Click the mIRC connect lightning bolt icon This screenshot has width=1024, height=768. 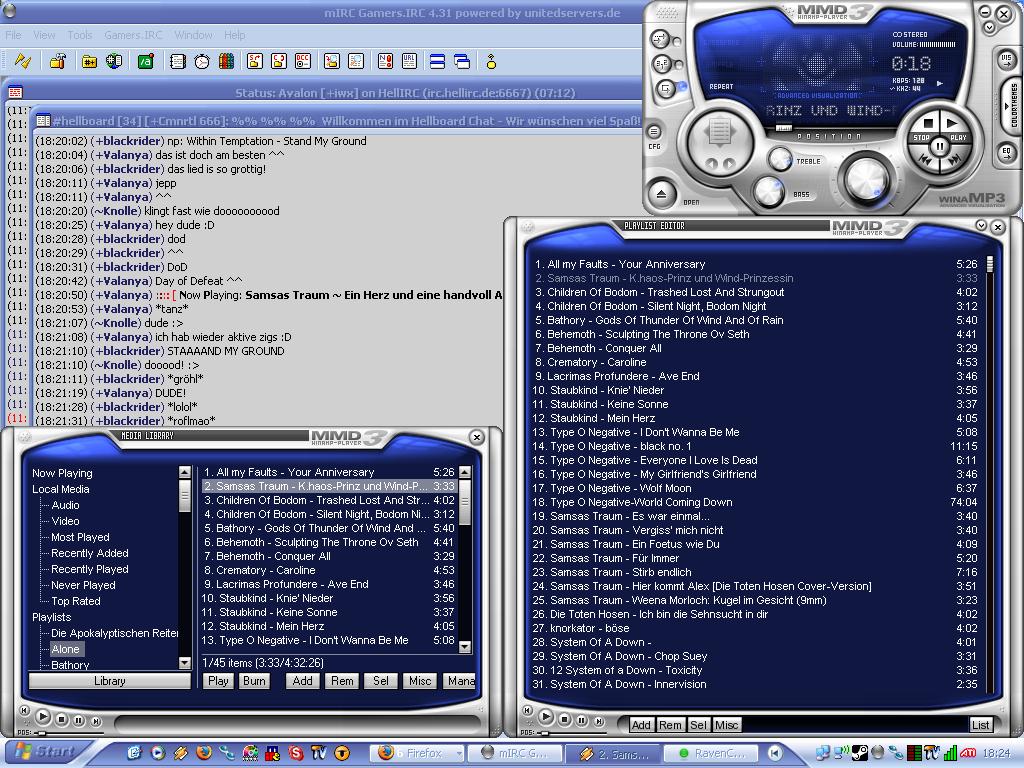(22, 61)
